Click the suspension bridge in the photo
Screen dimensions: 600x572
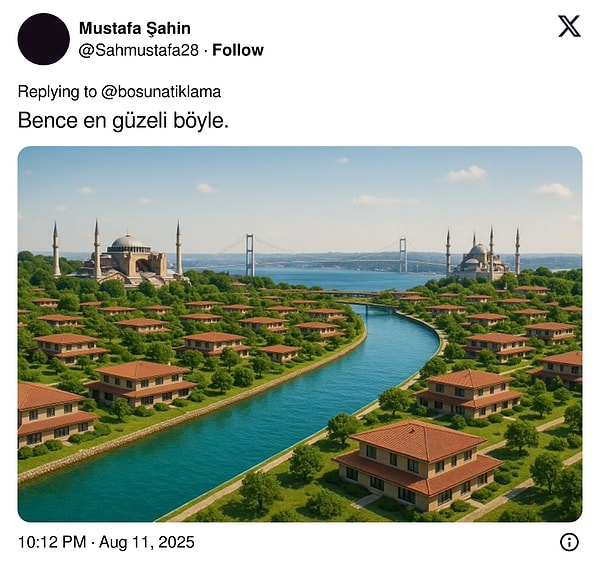(x=325, y=255)
